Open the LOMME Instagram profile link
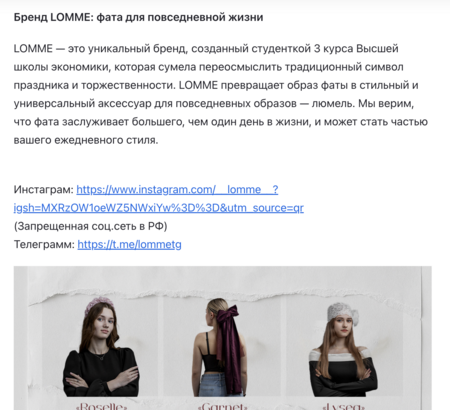This screenshot has width=450, height=410. (x=177, y=190)
